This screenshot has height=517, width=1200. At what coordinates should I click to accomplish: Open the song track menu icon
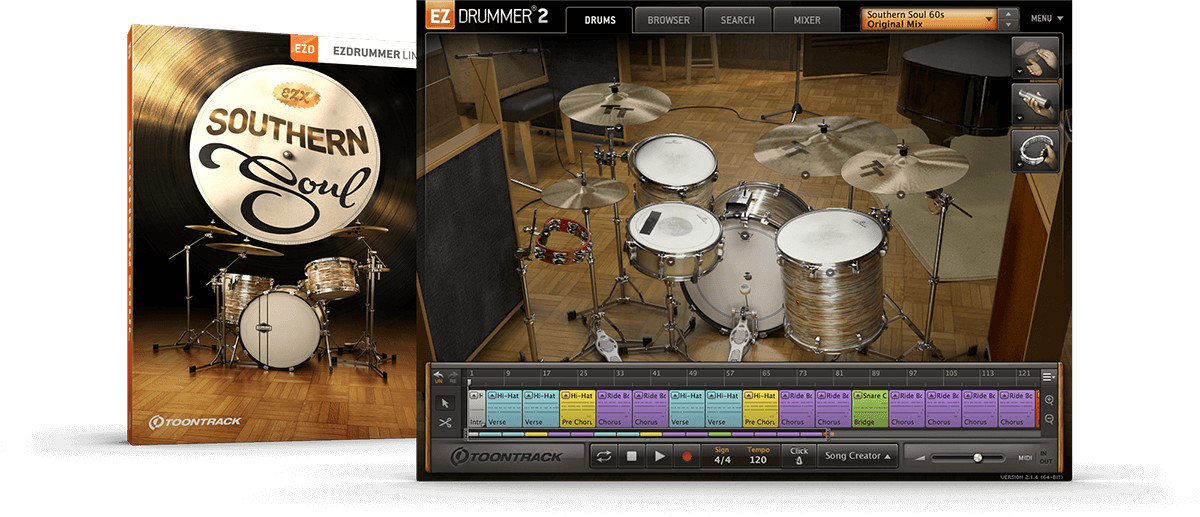(x=1049, y=376)
